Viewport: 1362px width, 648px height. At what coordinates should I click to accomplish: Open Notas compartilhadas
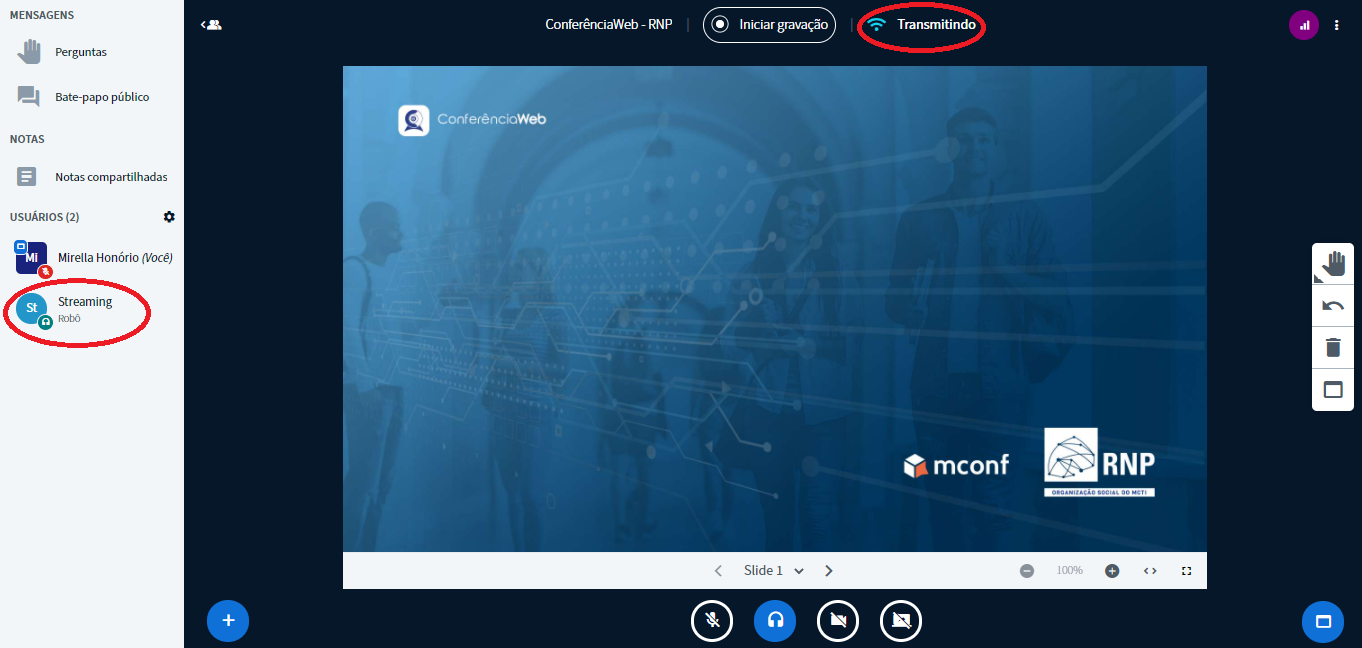click(92, 177)
